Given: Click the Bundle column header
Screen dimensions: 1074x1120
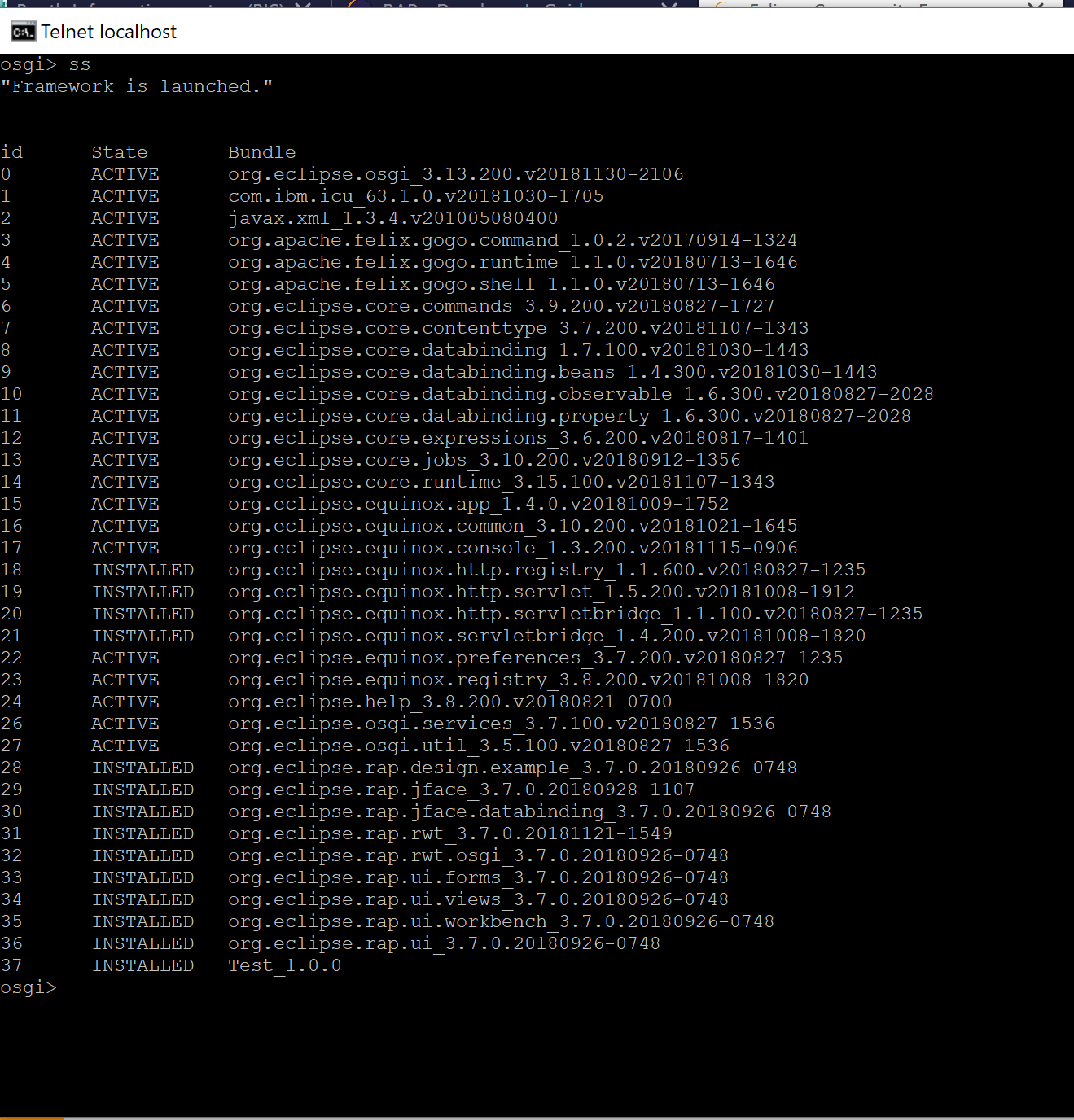Looking at the screenshot, I should coord(262,152).
